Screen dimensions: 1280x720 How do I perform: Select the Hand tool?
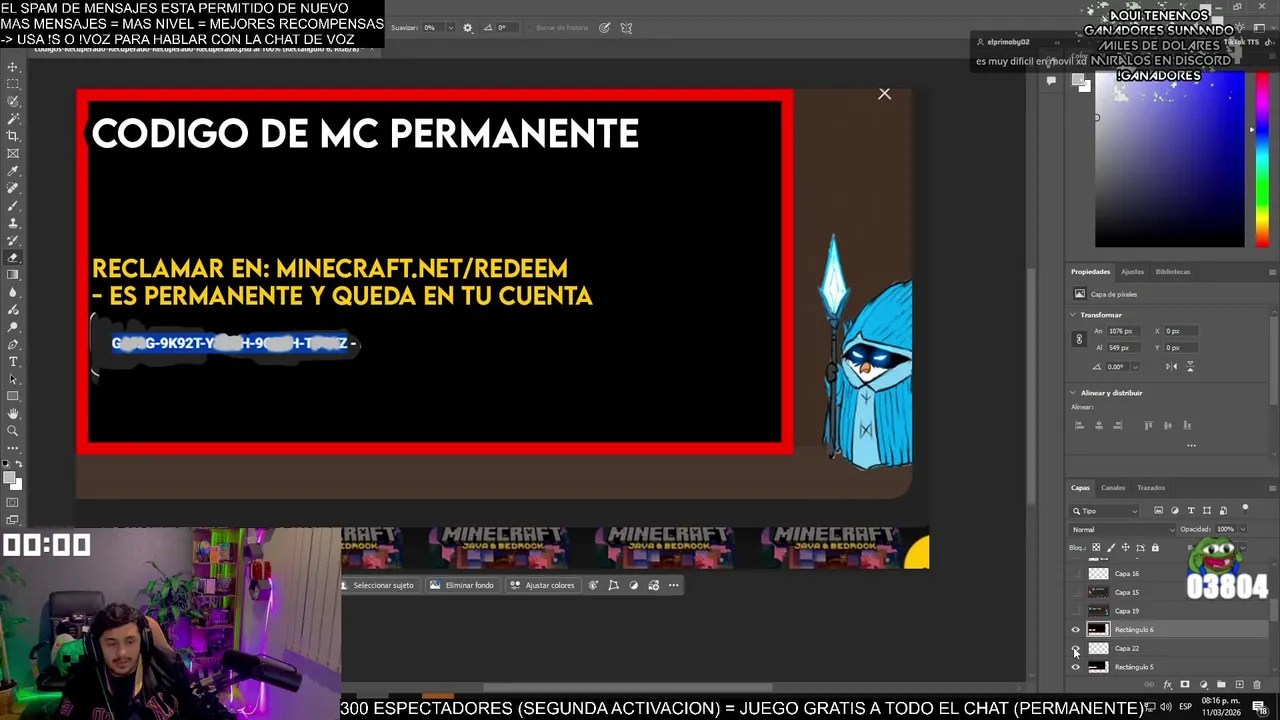(x=13, y=413)
